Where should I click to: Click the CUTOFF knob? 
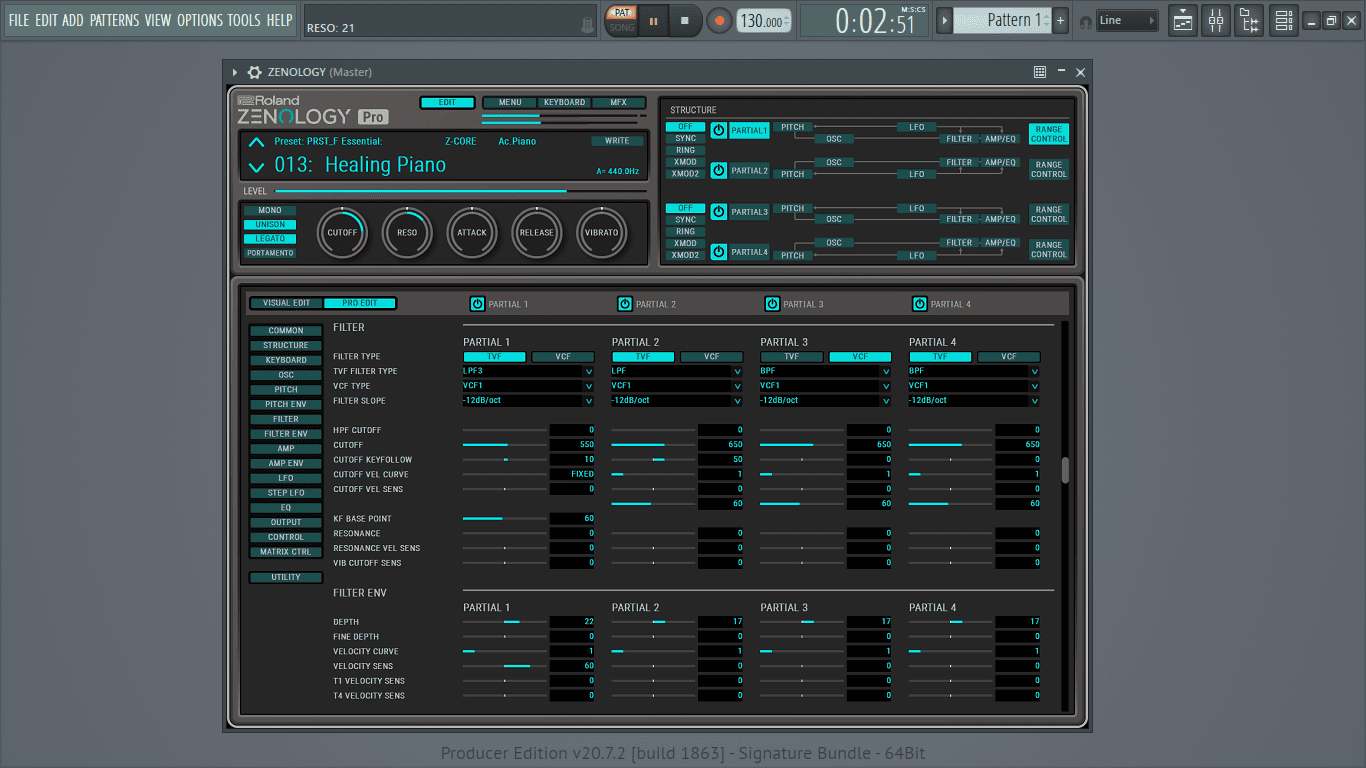coord(342,233)
